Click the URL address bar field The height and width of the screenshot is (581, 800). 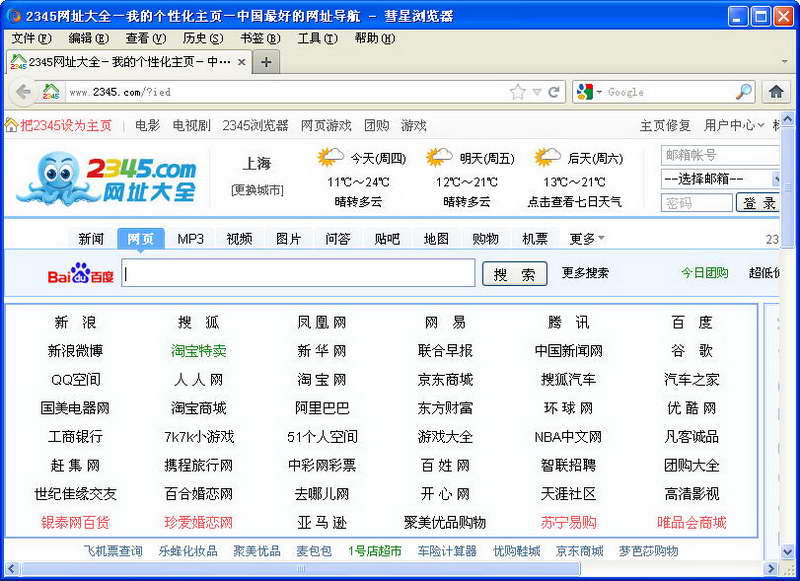point(286,92)
